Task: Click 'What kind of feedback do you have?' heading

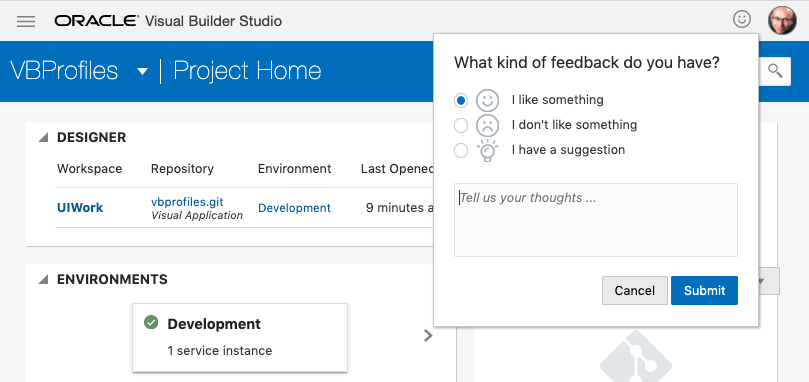Action: [587, 63]
